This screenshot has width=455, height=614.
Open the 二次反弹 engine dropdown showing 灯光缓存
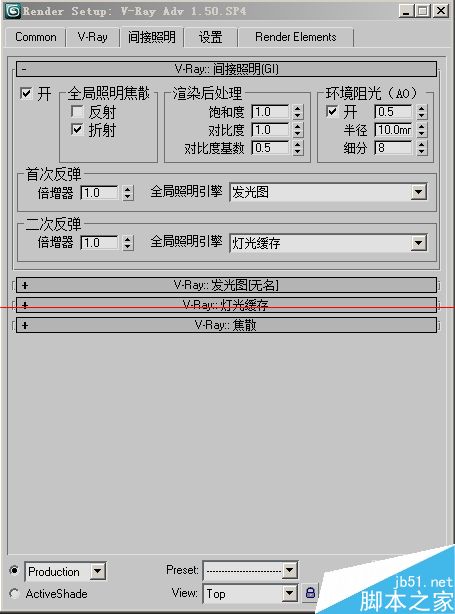328,243
